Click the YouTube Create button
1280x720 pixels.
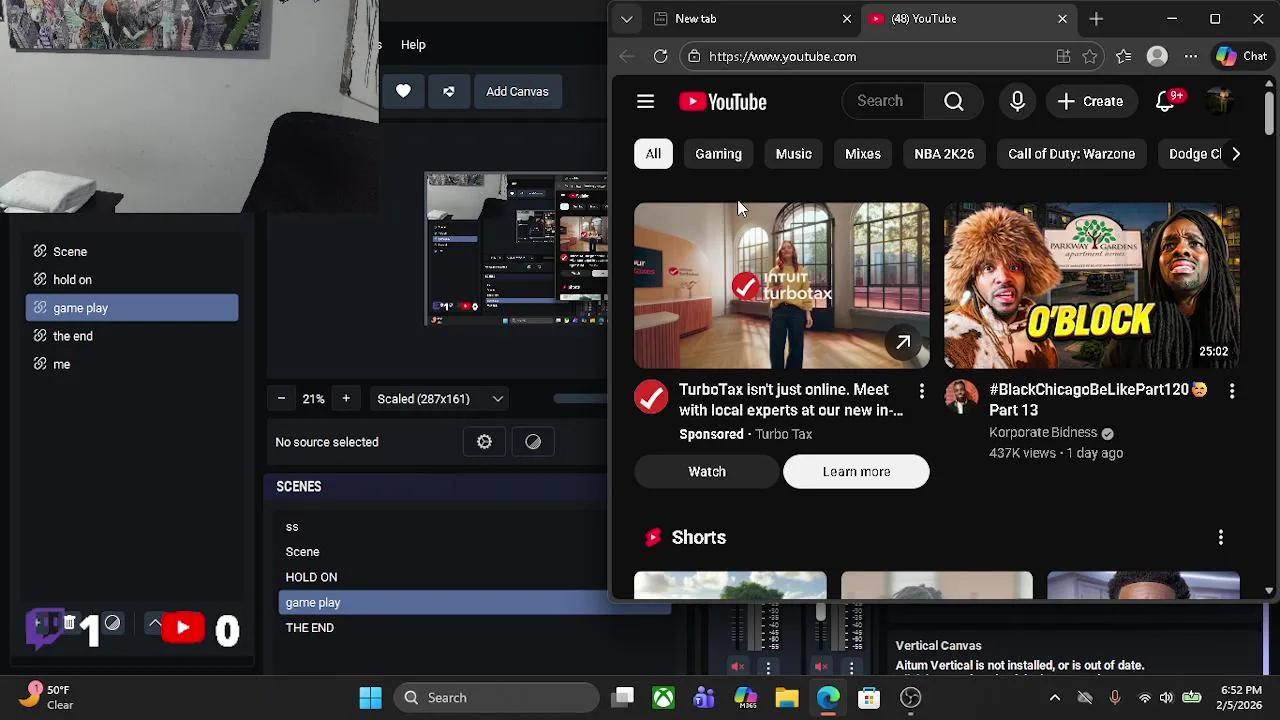[1091, 101]
